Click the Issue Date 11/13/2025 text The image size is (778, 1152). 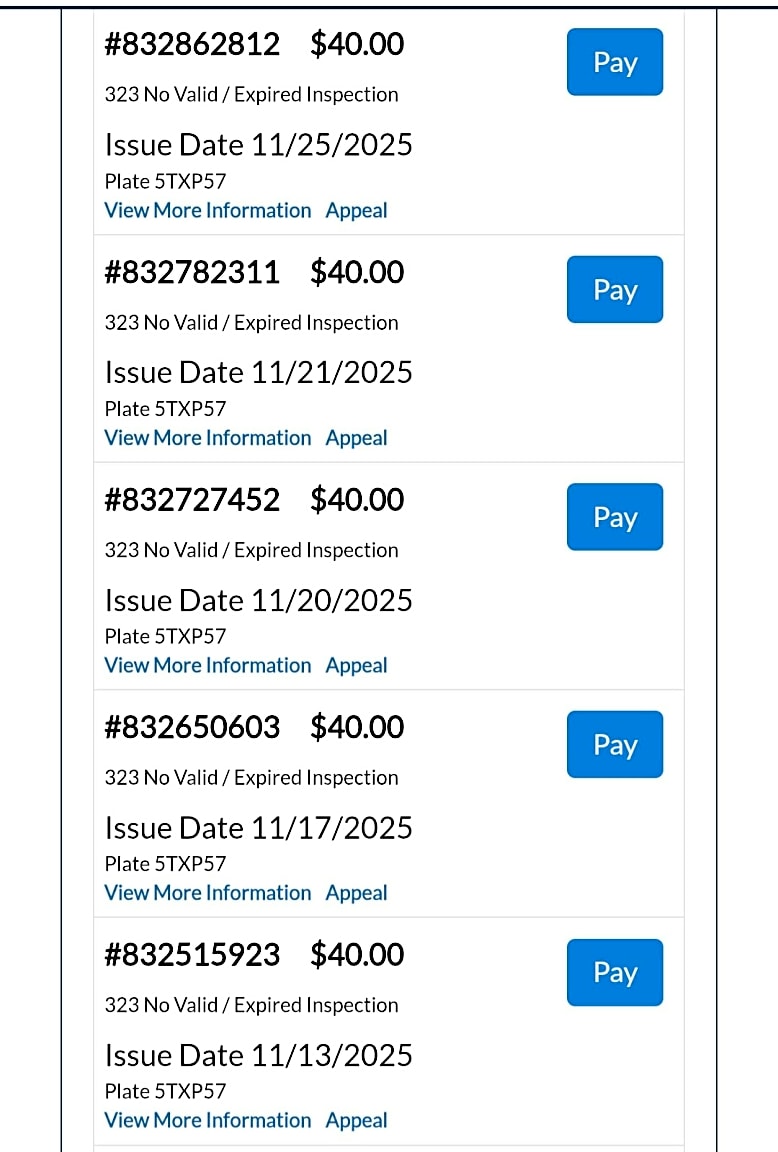coord(258,1056)
